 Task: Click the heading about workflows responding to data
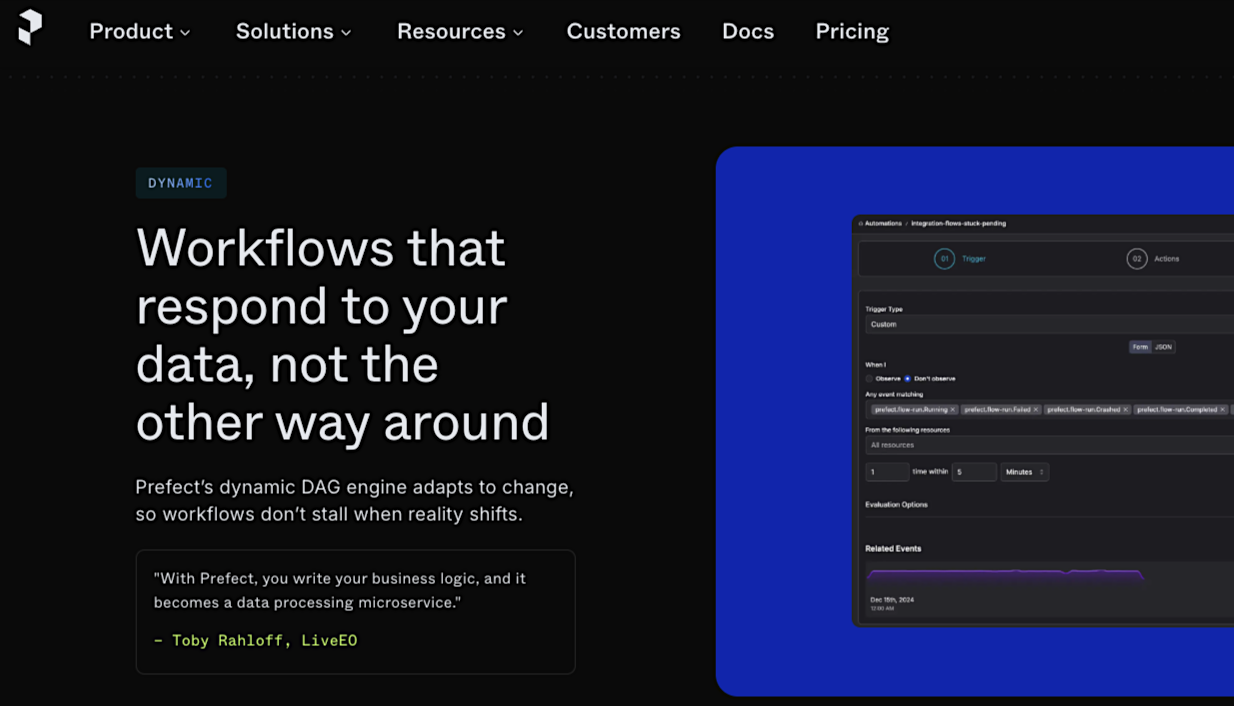[x=342, y=334]
